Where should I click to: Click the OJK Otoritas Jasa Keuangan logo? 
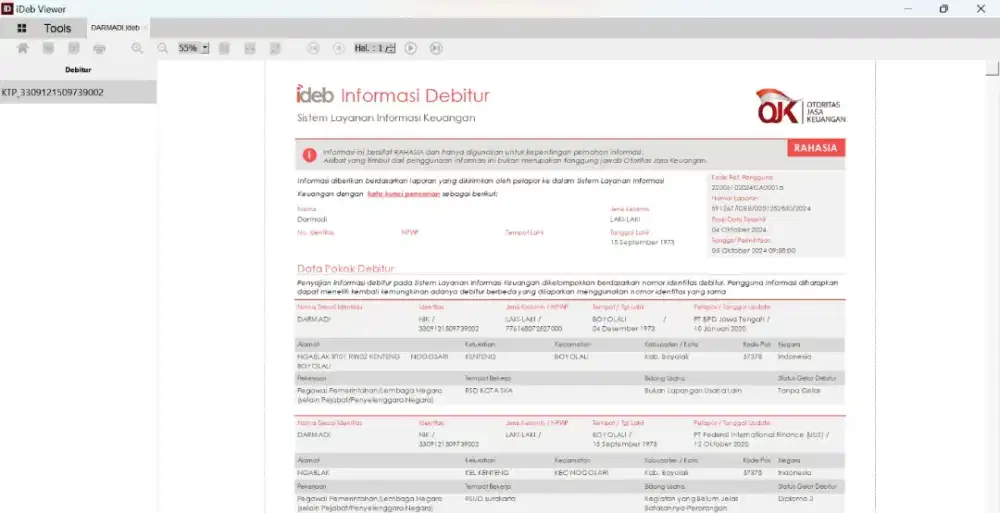pos(800,106)
